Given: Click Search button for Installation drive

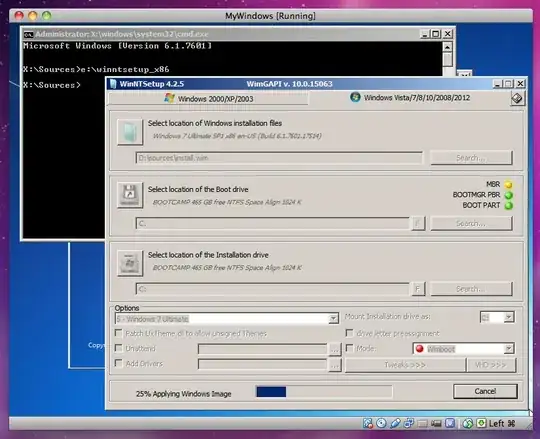Looking at the screenshot, I should pyautogui.click(x=471, y=289).
